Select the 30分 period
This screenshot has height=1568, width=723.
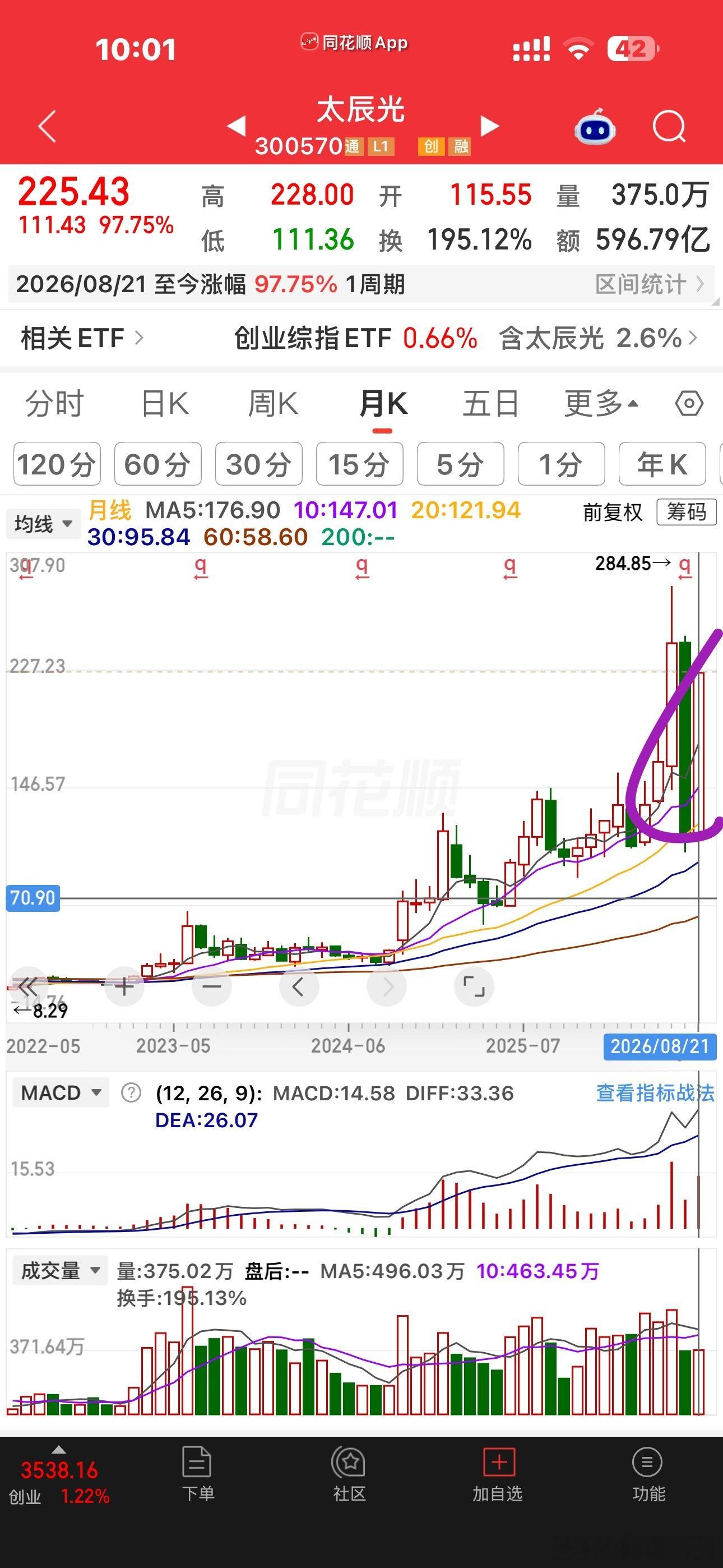258,464
